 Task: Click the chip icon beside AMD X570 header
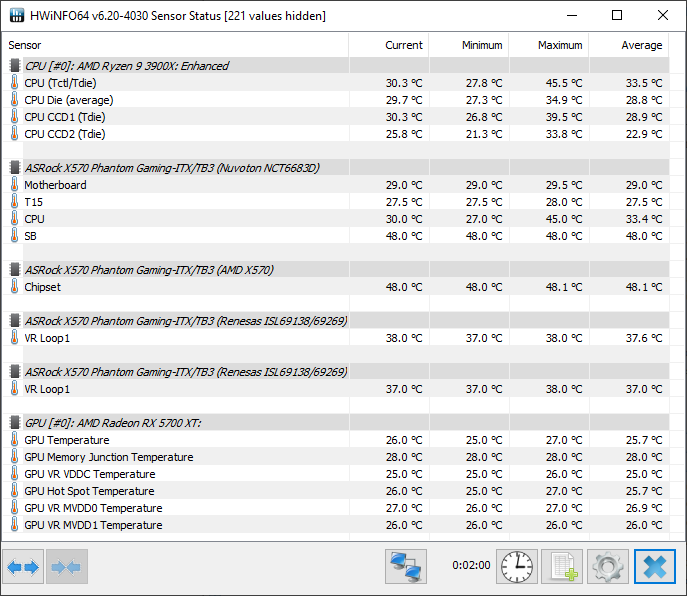[14, 270]
